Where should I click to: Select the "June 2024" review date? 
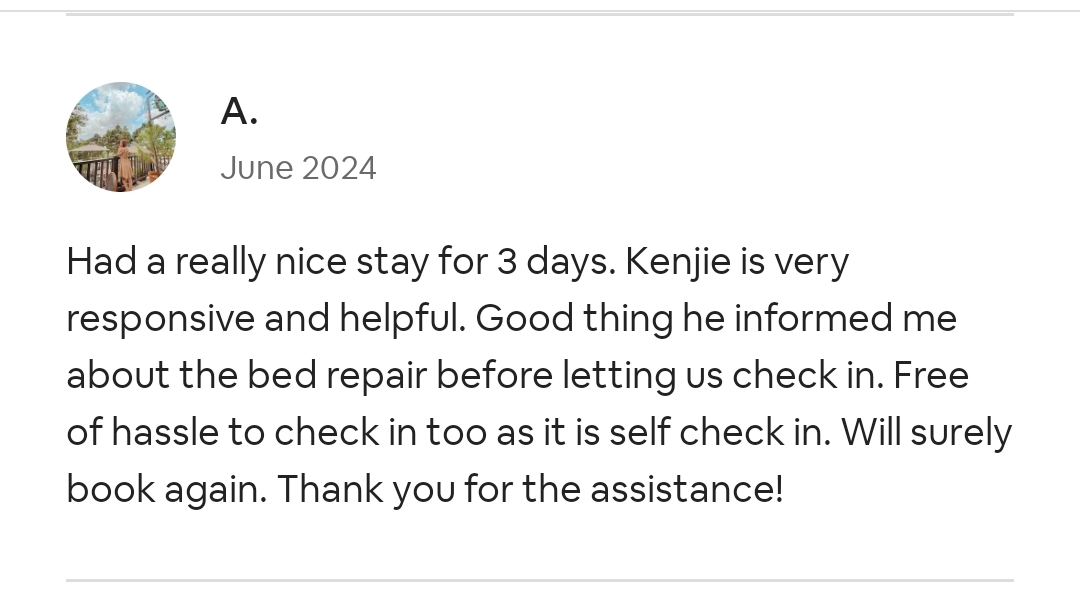click(x=298, y=168)
